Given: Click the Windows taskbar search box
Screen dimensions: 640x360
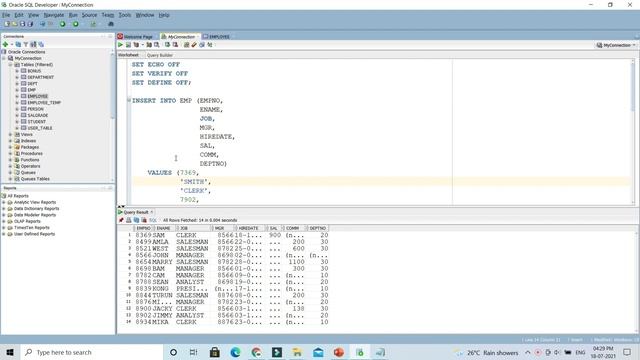Looking at the screenshot, I should click(x=92, y=352).
